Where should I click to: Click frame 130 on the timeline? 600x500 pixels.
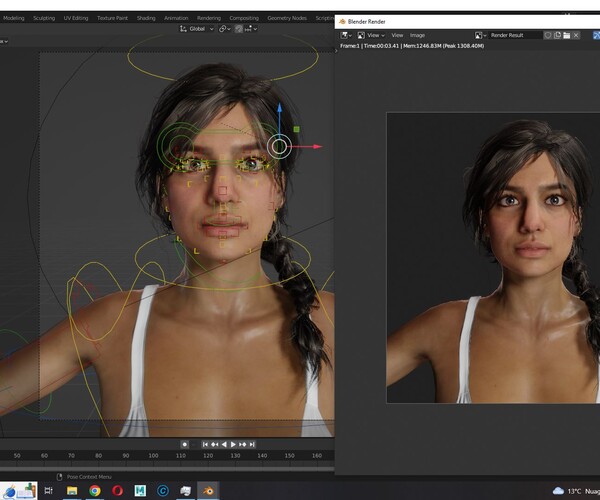[x=235, y=456]
